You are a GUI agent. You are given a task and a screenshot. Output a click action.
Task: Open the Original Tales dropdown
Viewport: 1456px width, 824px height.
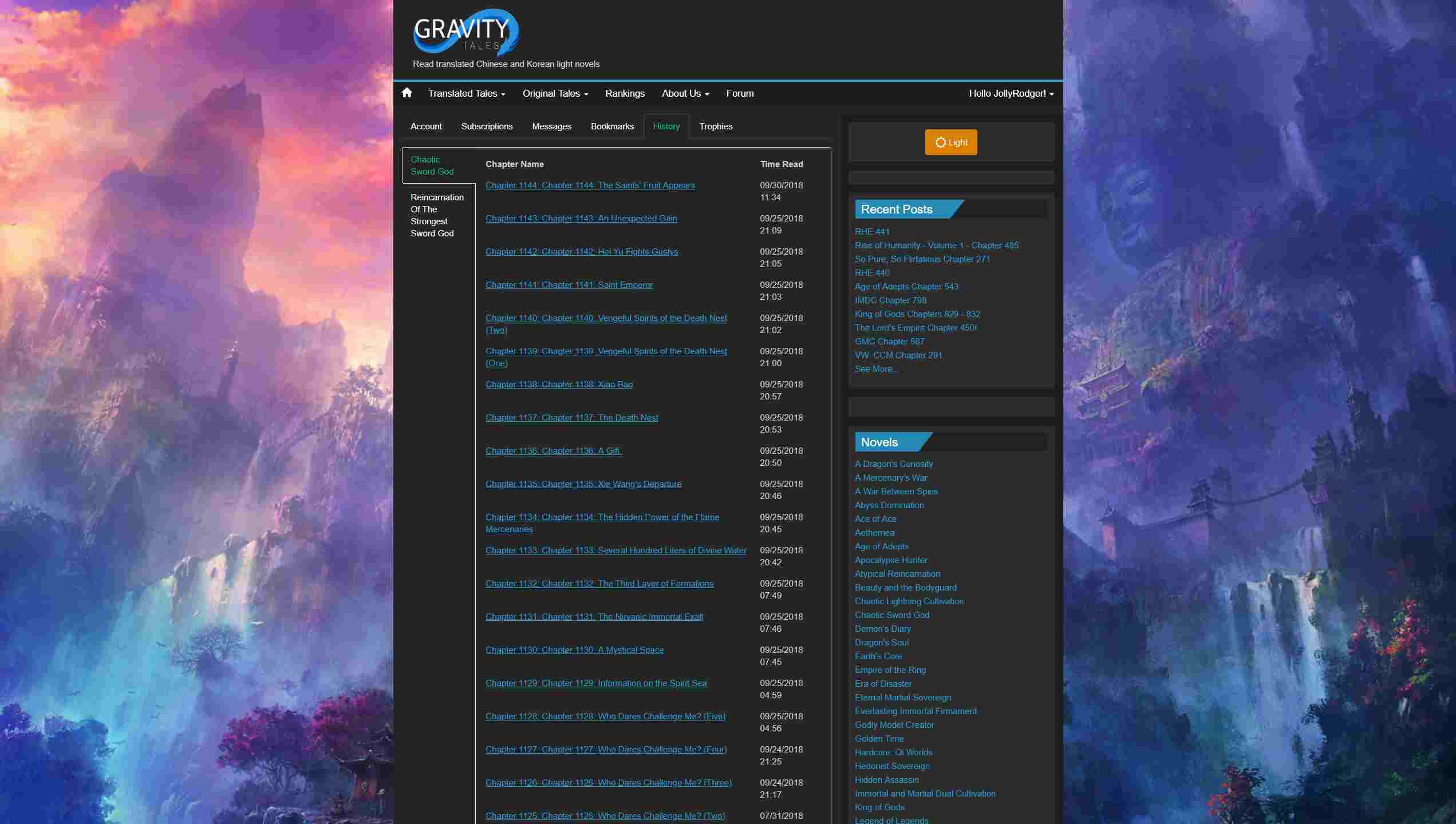555,93
